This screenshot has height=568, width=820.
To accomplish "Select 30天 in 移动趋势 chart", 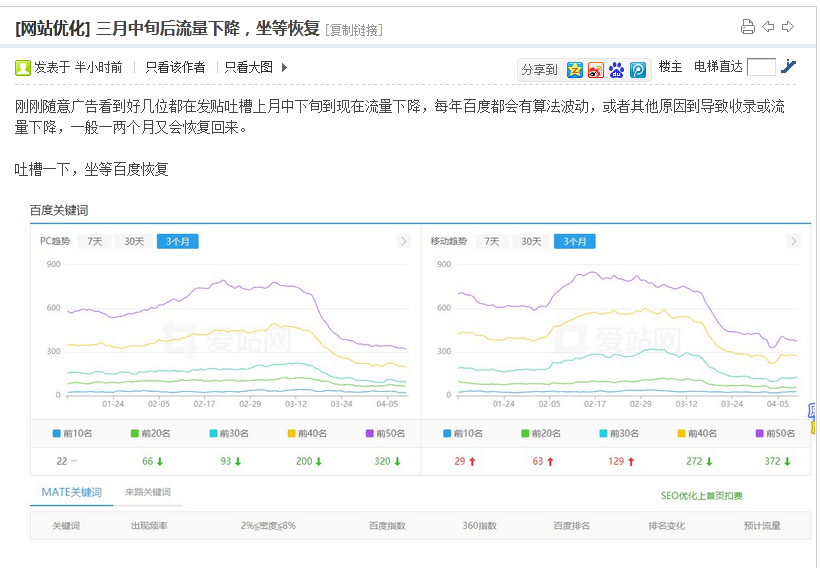I will (x=531, y=241).
